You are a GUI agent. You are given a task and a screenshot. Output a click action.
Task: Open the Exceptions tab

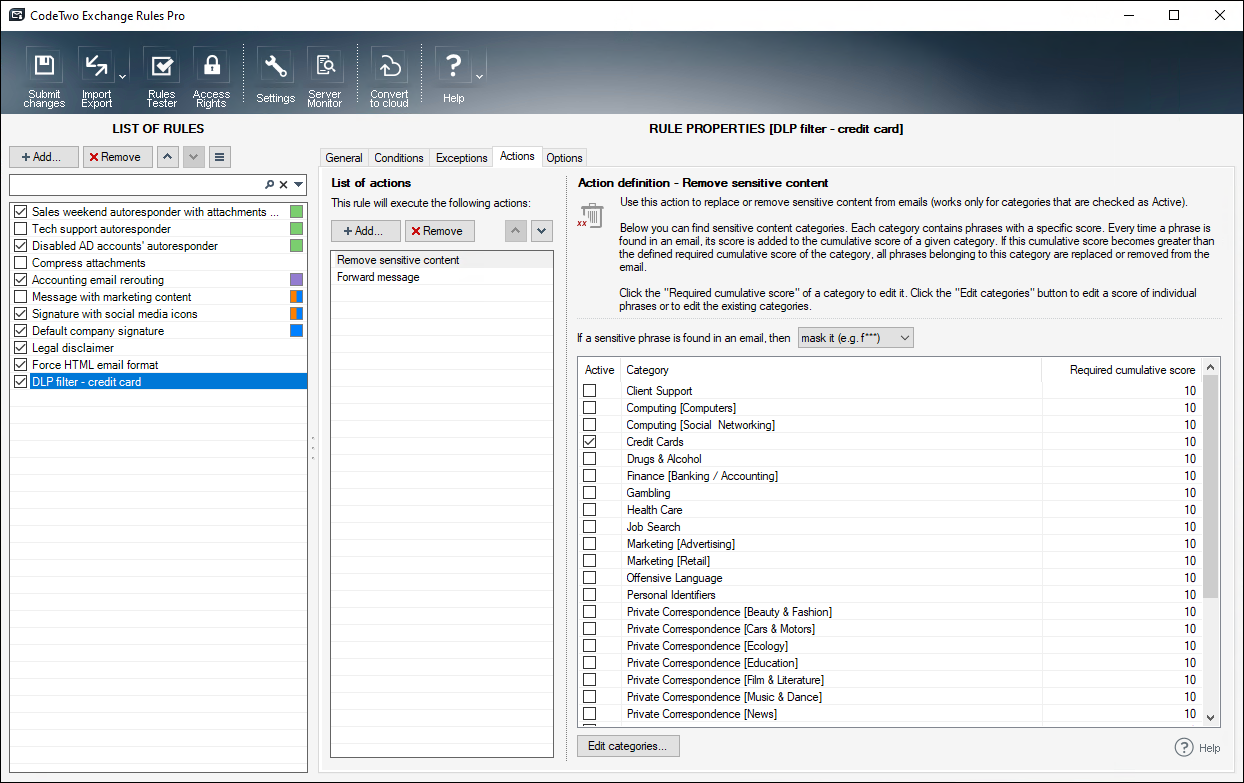(x=462, y=158)
